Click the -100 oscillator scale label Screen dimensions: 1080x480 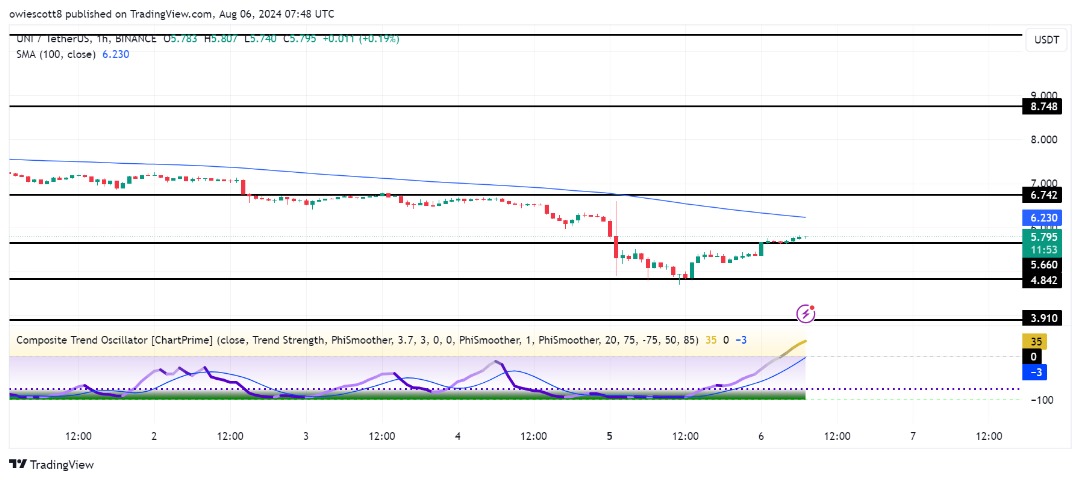pos(1041,400)
